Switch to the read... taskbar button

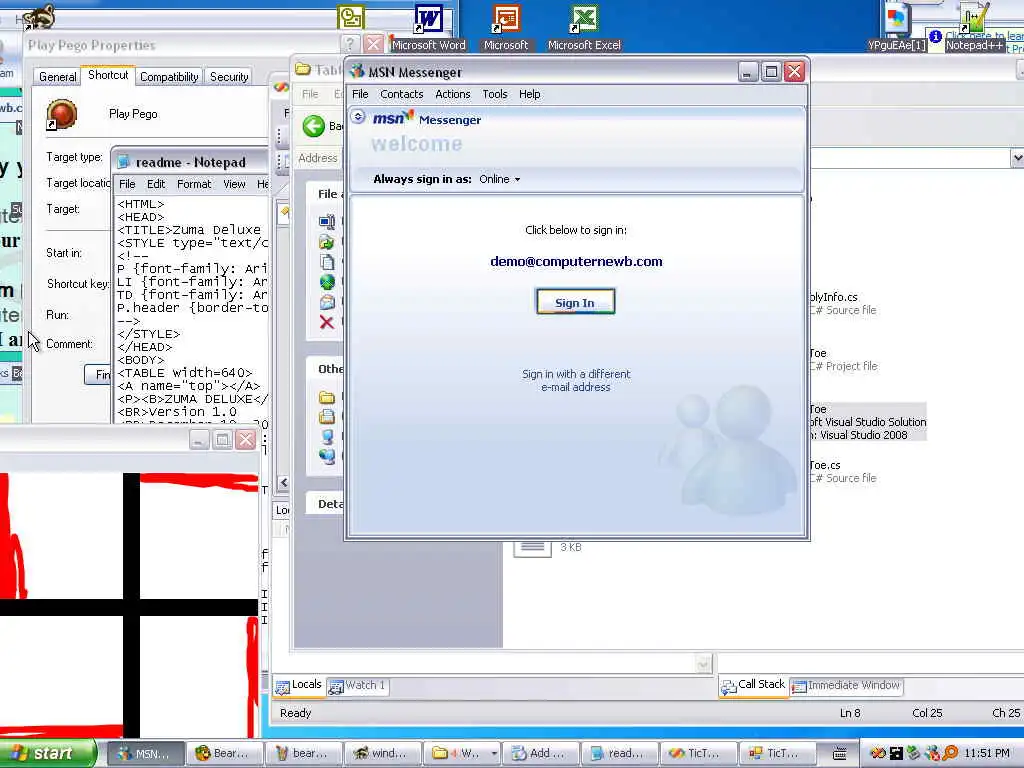(620, 753)
